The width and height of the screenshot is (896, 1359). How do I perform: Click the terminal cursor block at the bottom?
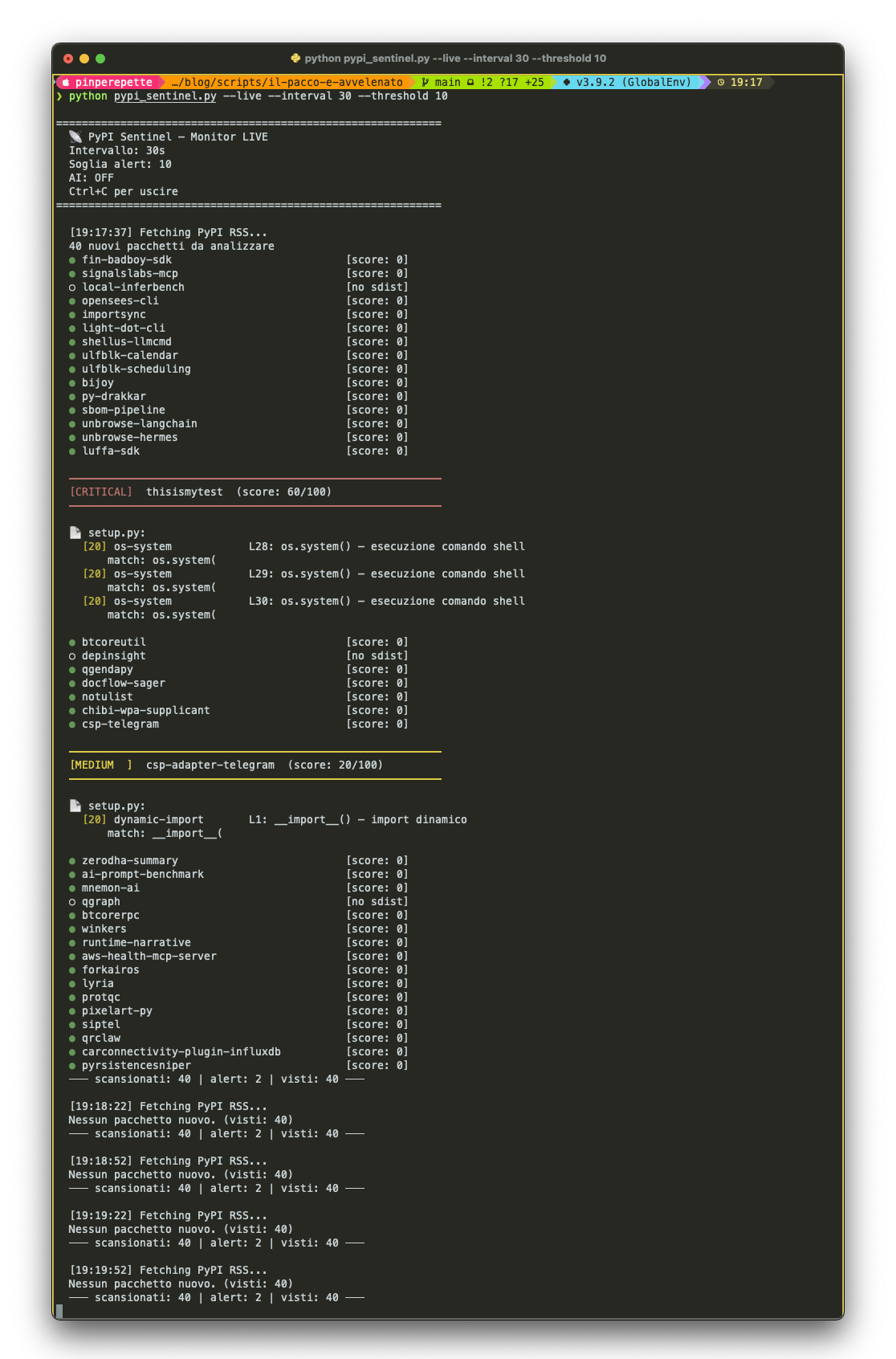(x=59, y=1311)
